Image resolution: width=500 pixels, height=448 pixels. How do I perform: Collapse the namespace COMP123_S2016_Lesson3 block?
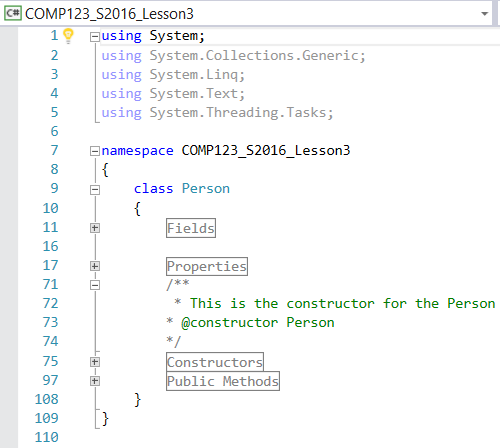click(x=95, y=151)
